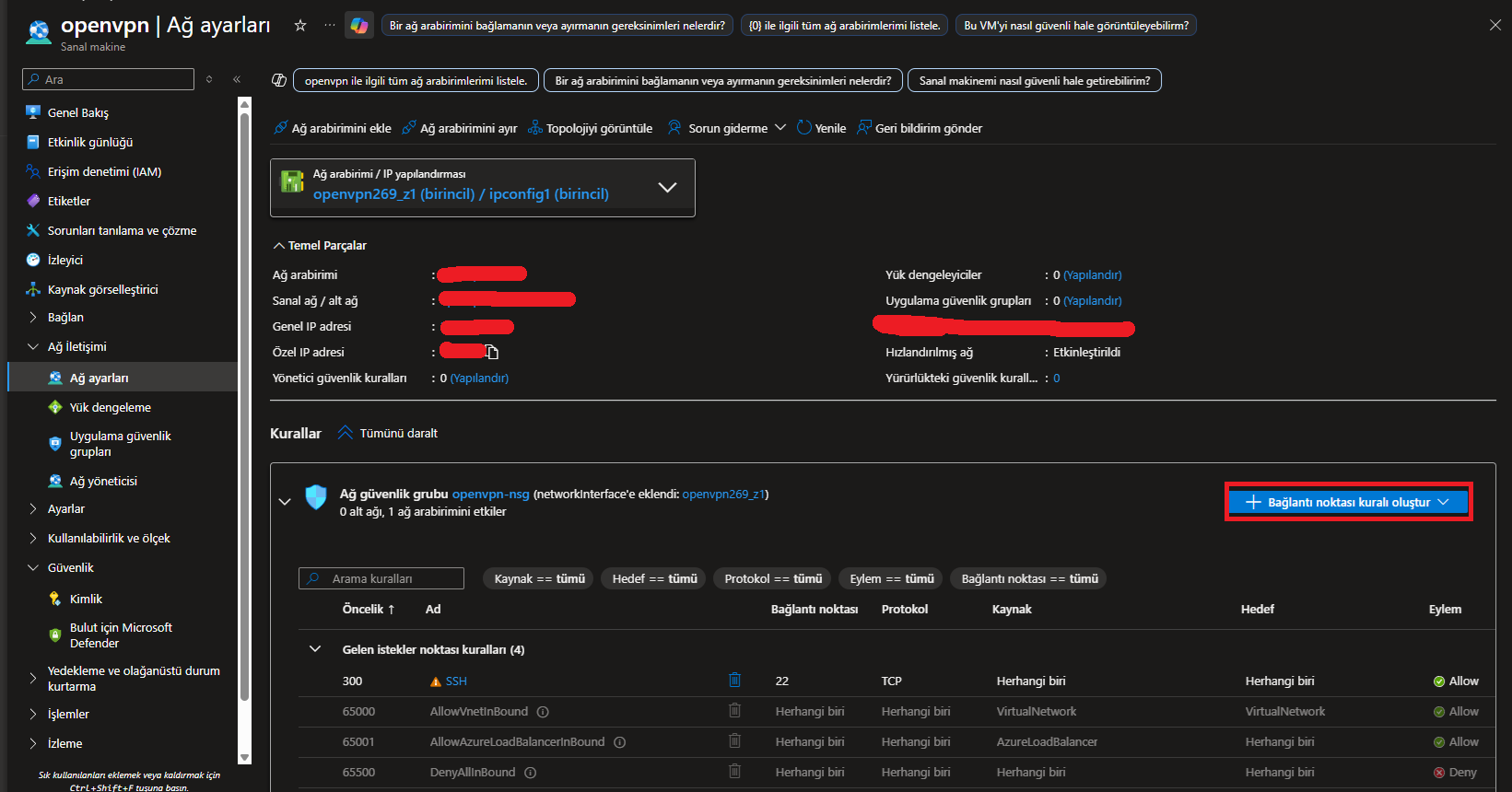Open Erişim denetimi (IAM)
The width and height of the screenshot is (1512, 792).
(104, 171)
